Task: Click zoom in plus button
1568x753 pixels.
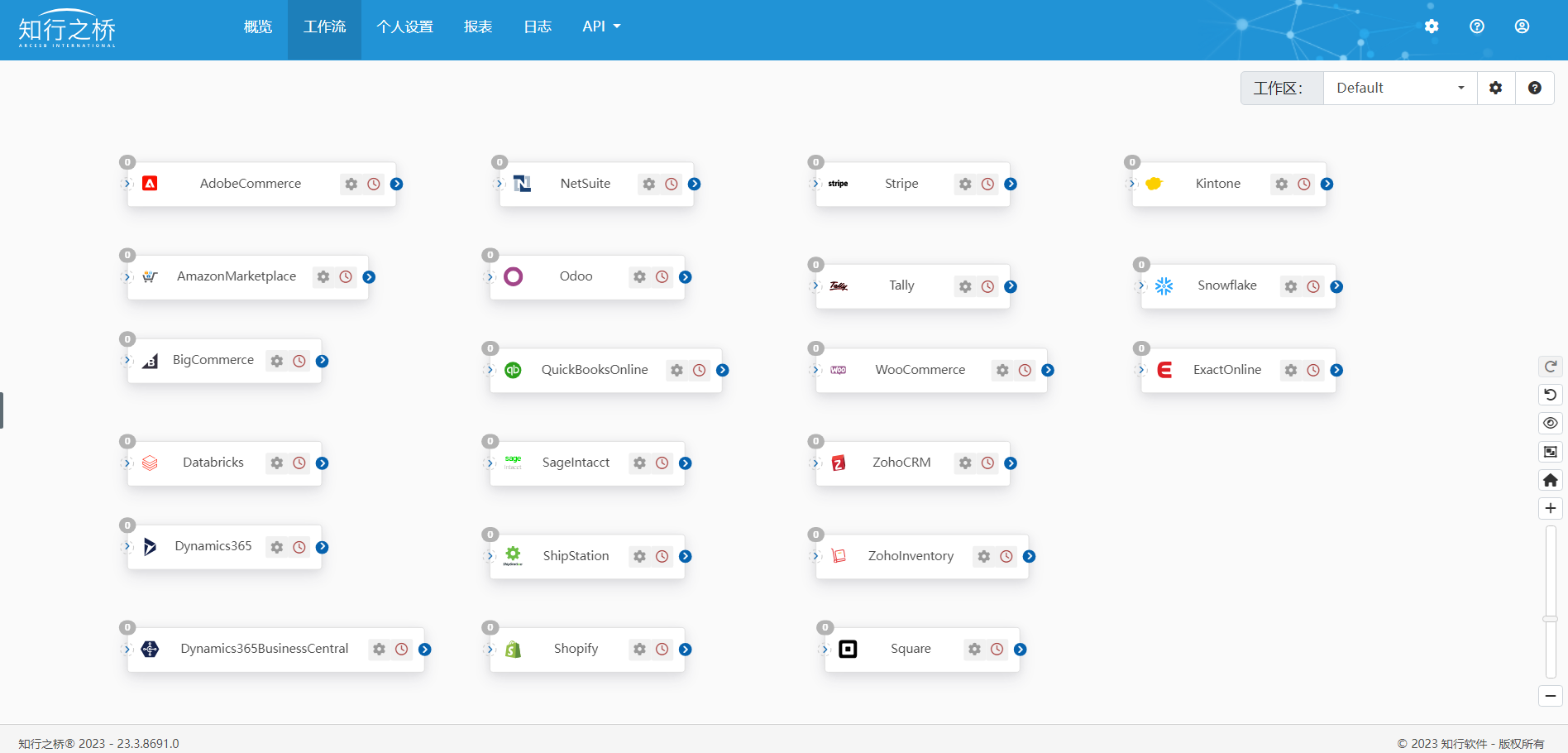Action: (1551, 508)
